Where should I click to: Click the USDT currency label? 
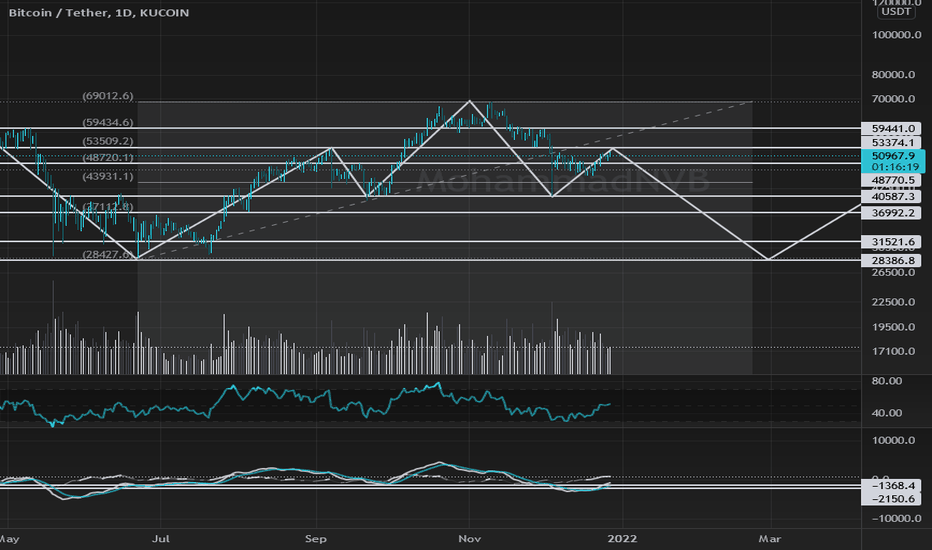(896, 11)
